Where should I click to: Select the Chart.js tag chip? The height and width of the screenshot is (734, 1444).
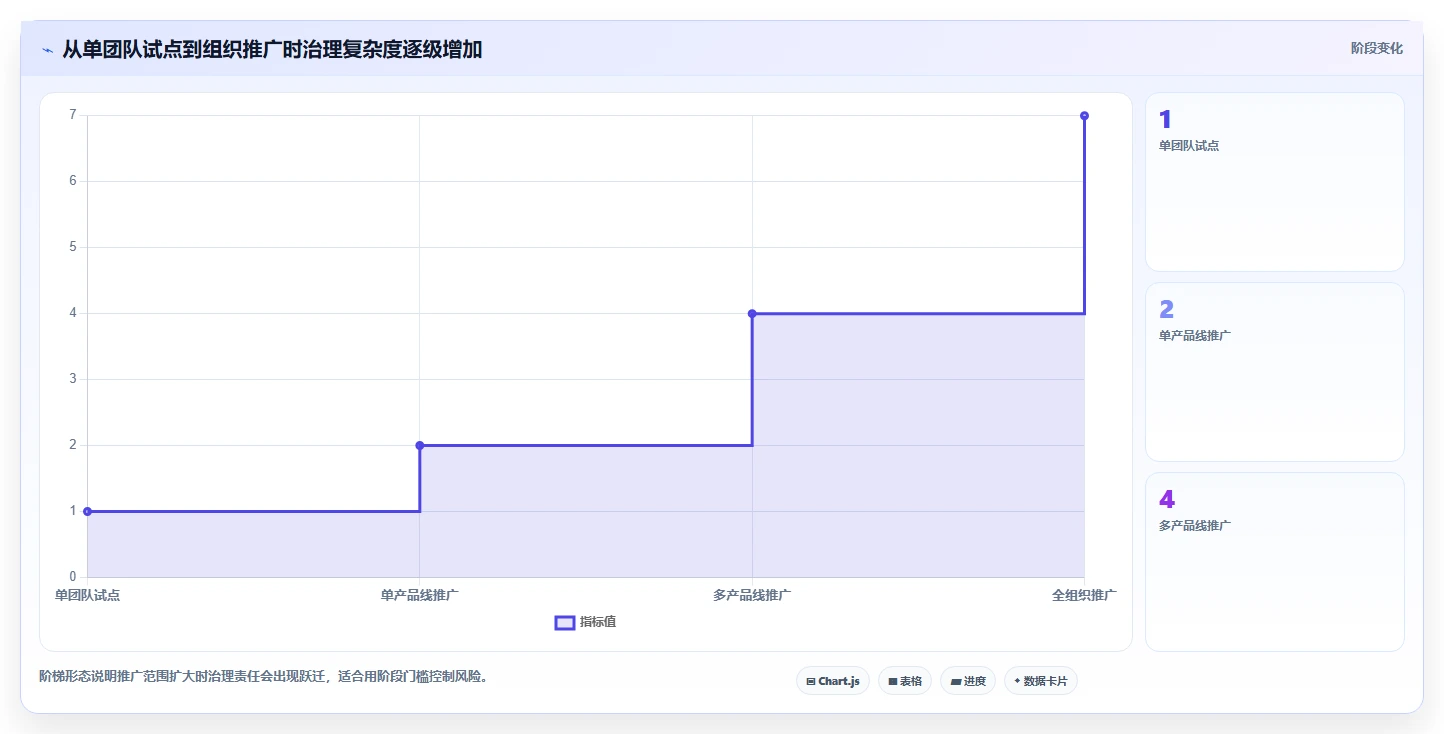pos(833,681)
